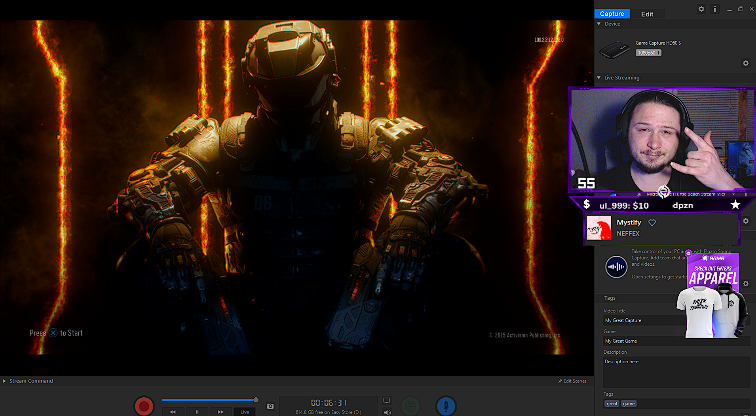Click the badge under Game Capture device name
The image size is (756, 416).
click(x=648, y=53)
